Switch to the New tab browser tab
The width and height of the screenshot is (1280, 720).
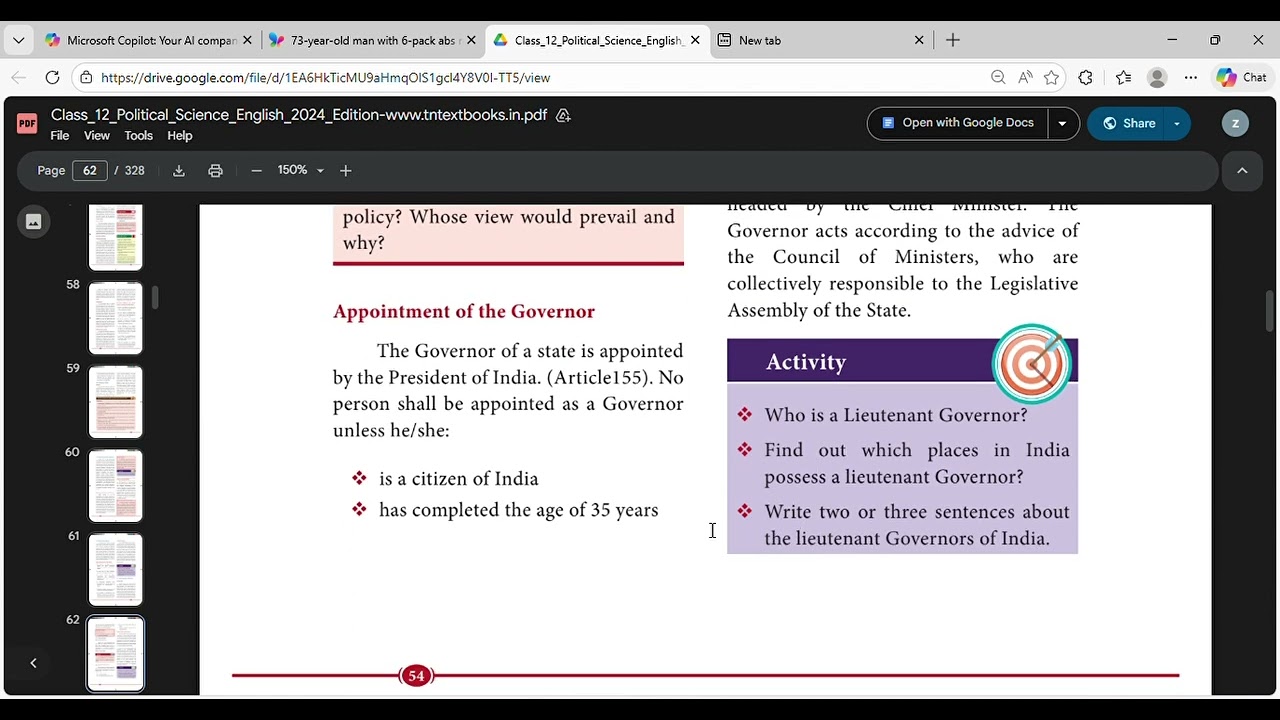coord(820,40)
